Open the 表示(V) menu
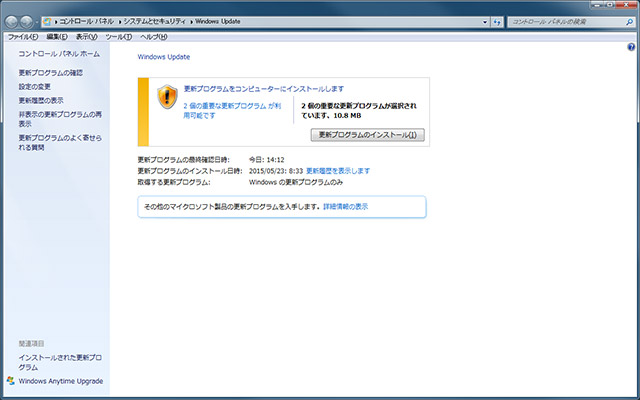The height and width of the screenshot is (400, 640). tap(87, 37)
